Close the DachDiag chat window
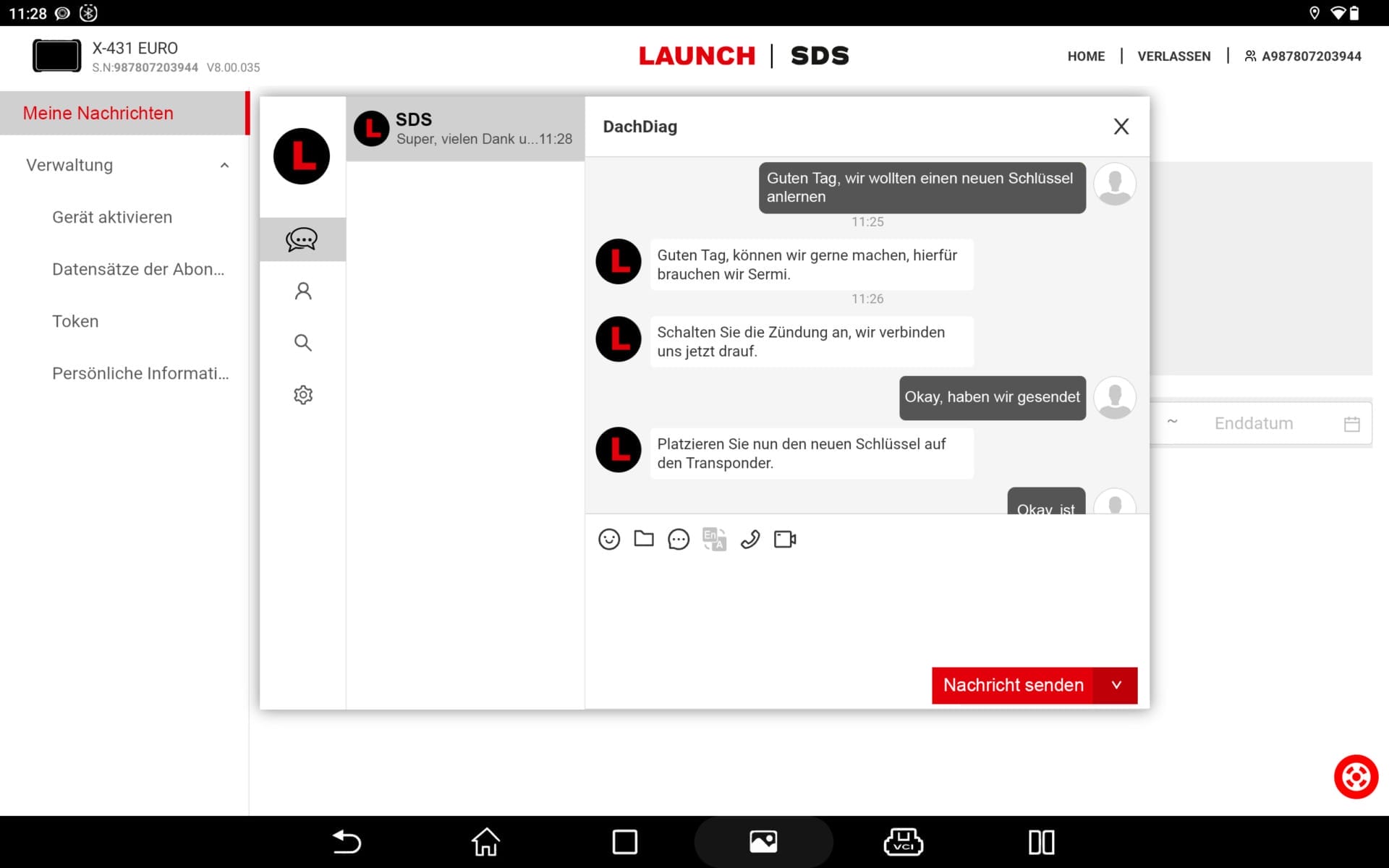Viewport: 1389px width, 868px height. 1121,127
